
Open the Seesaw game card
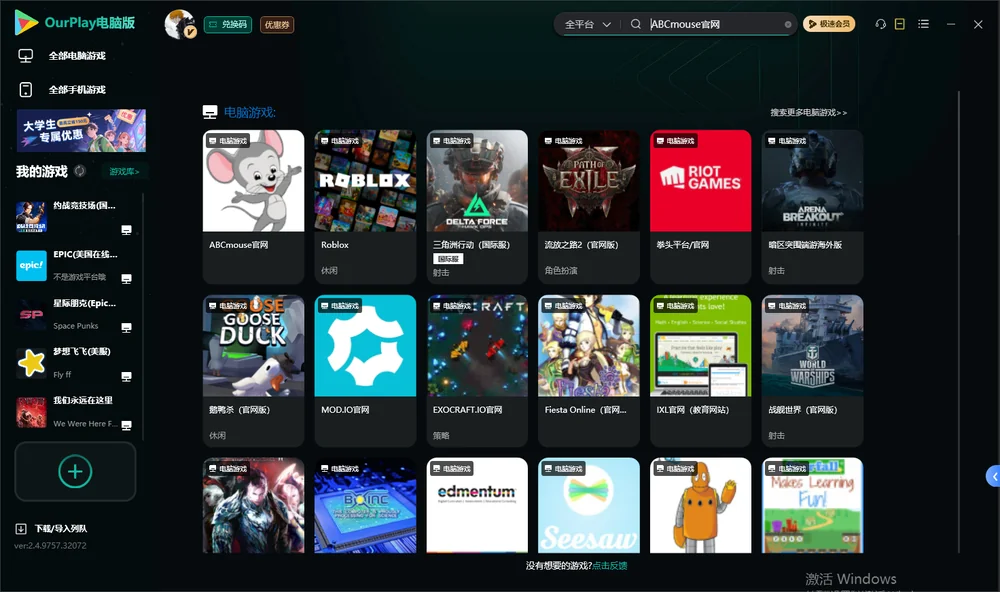coord(589,505)
